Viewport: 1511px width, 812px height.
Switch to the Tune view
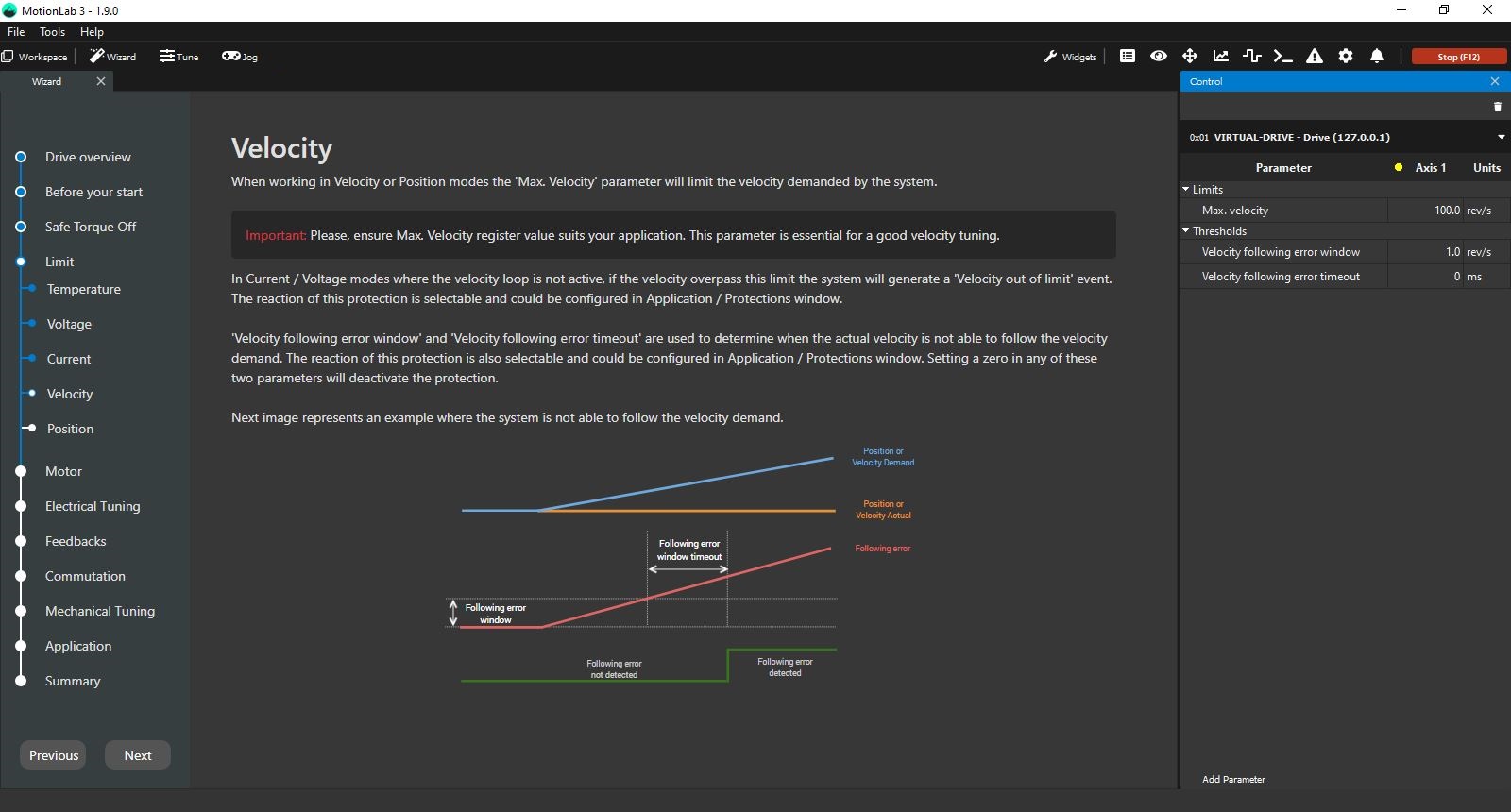coord(179,57)
